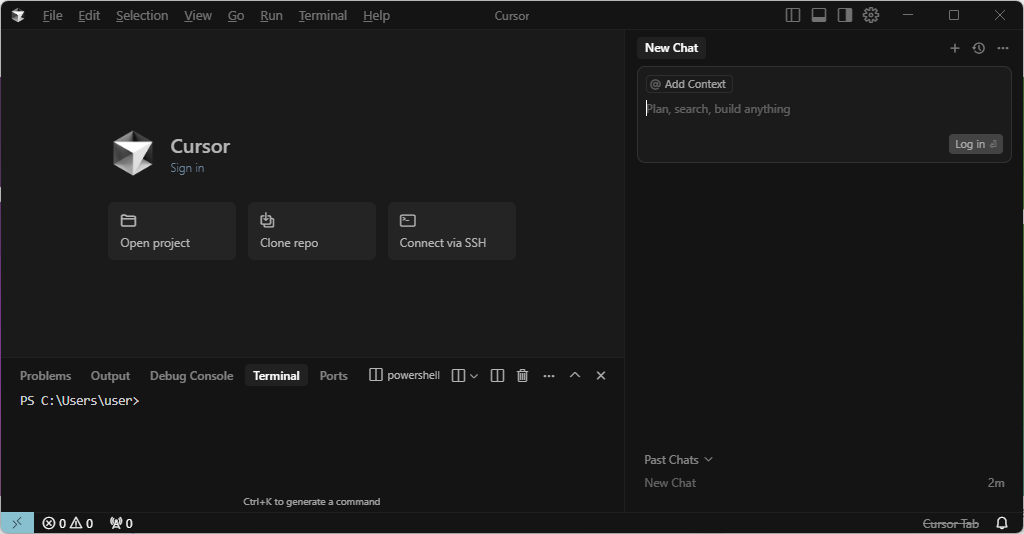Click the new terminal icon beside the profile chevron
Screen dimensions: 1024x534
coord(458,376)
